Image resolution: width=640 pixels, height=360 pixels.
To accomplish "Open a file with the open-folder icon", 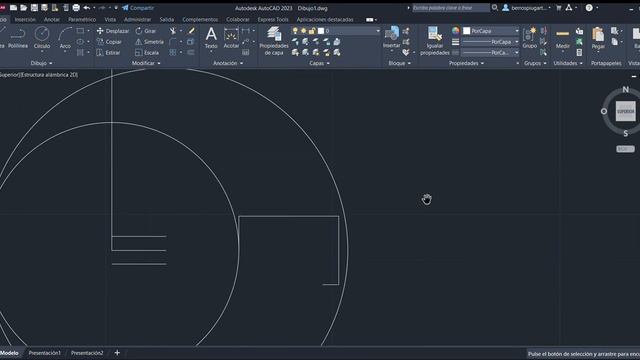I will pos(24,8).
